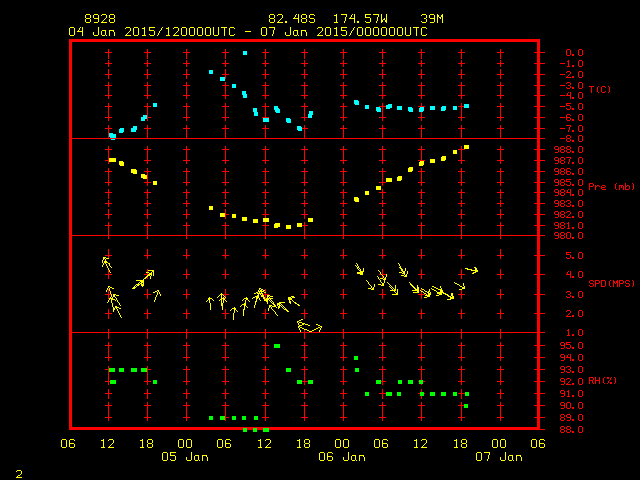
Task: Click the -7.0 temperature tick label
Action: pos(571,129)
